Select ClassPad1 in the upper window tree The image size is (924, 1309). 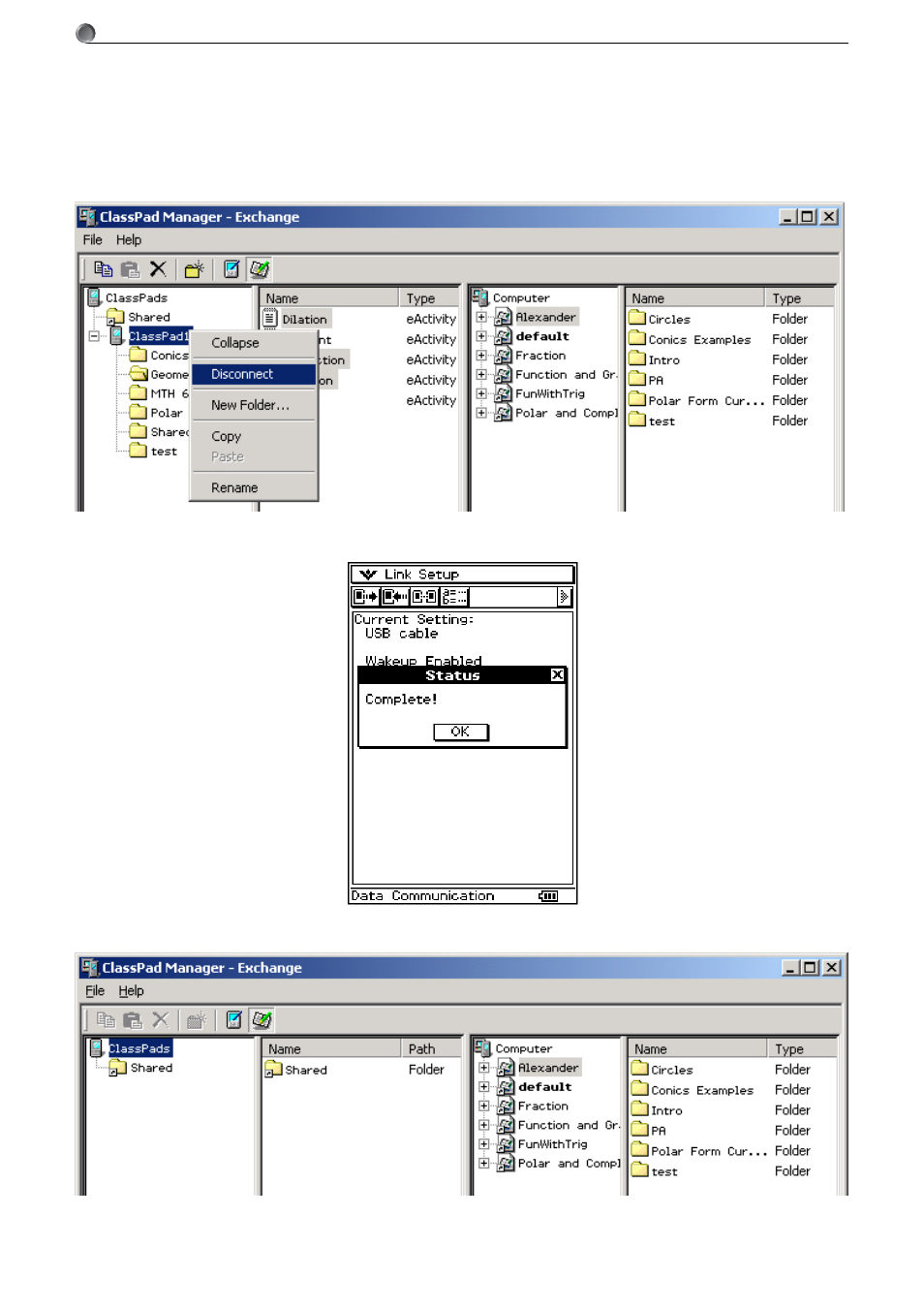pos(159,336)
